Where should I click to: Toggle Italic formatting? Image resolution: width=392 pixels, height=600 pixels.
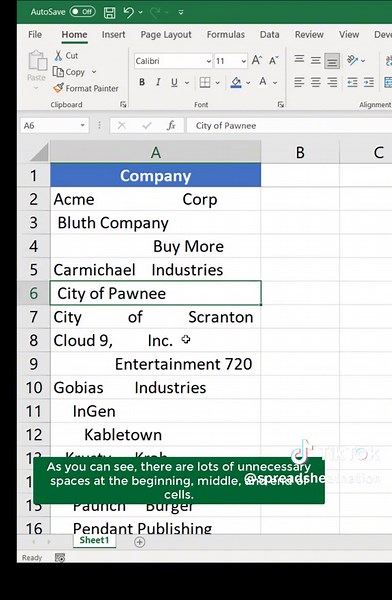click(x=158, y=82)
